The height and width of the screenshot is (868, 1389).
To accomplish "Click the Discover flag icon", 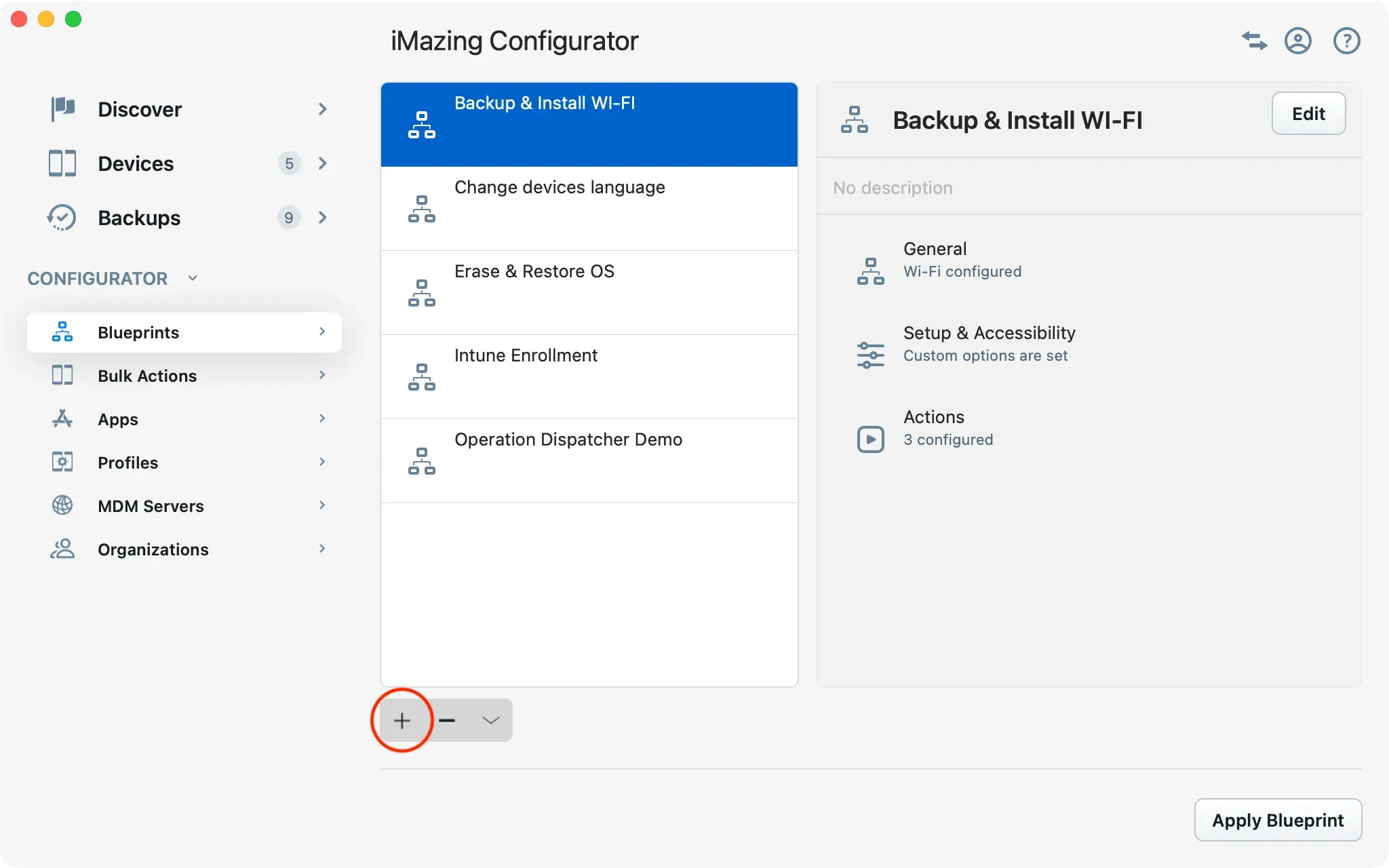I will point(62,108).
